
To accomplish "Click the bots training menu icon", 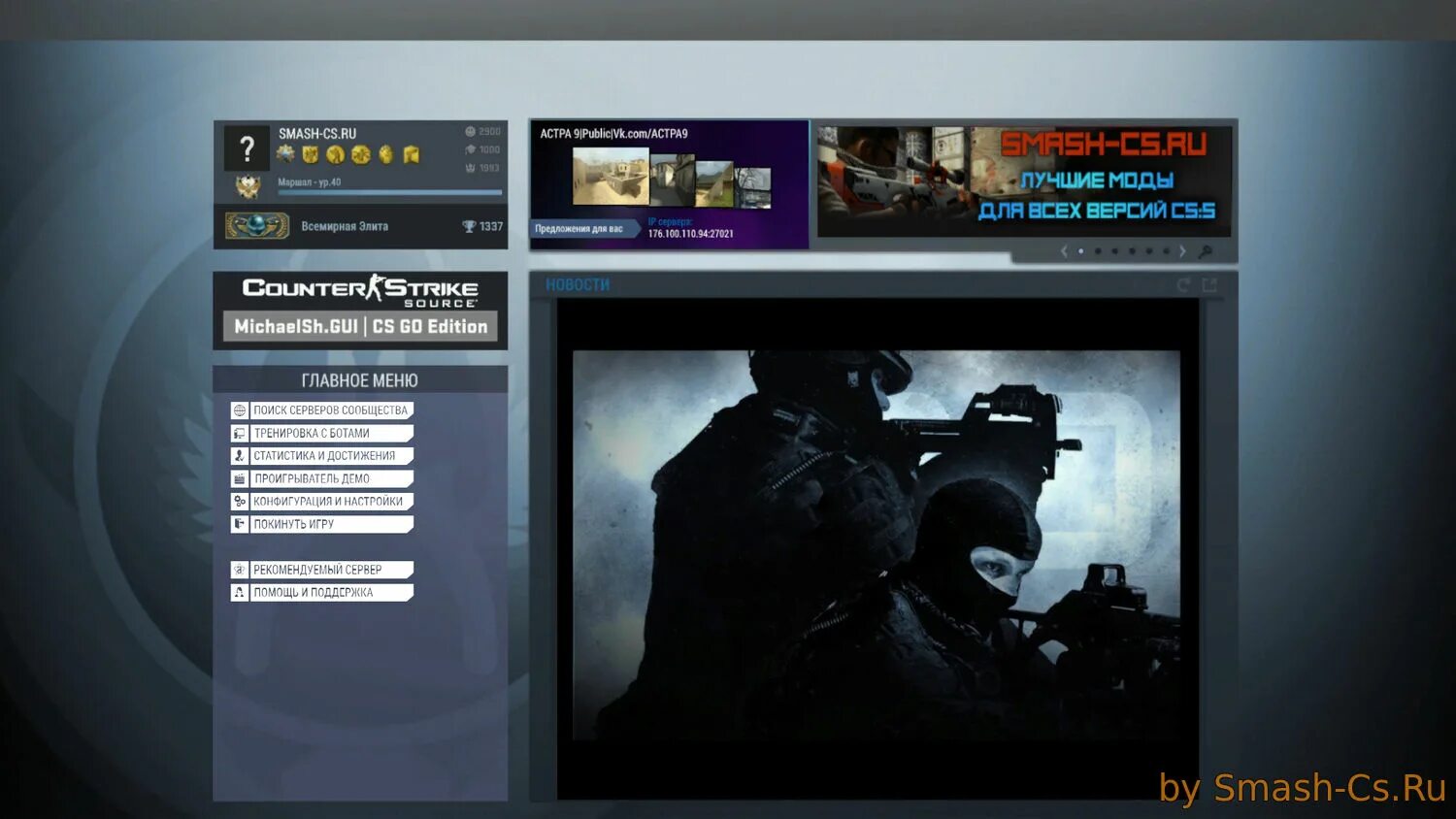I will tap(239, 433).
